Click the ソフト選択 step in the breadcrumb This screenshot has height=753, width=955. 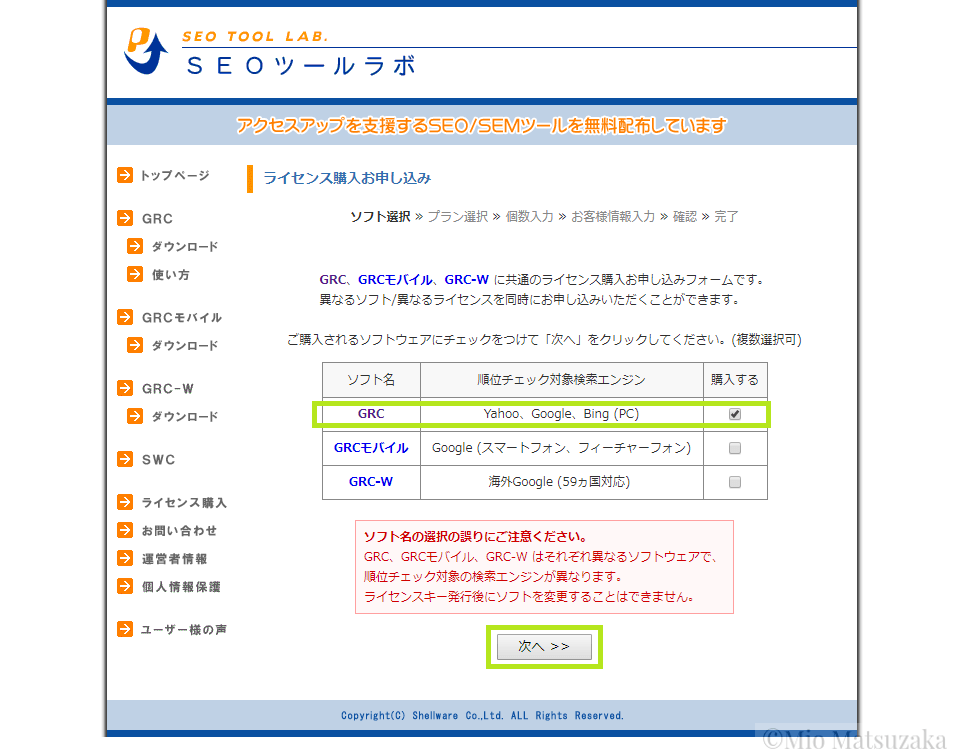click(380, 216)
